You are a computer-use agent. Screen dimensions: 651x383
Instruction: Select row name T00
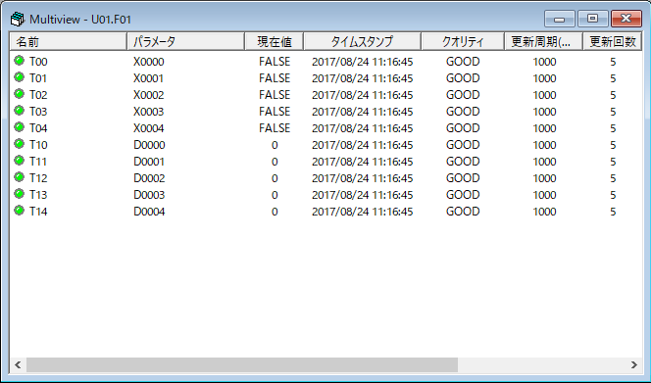(38, 61)
